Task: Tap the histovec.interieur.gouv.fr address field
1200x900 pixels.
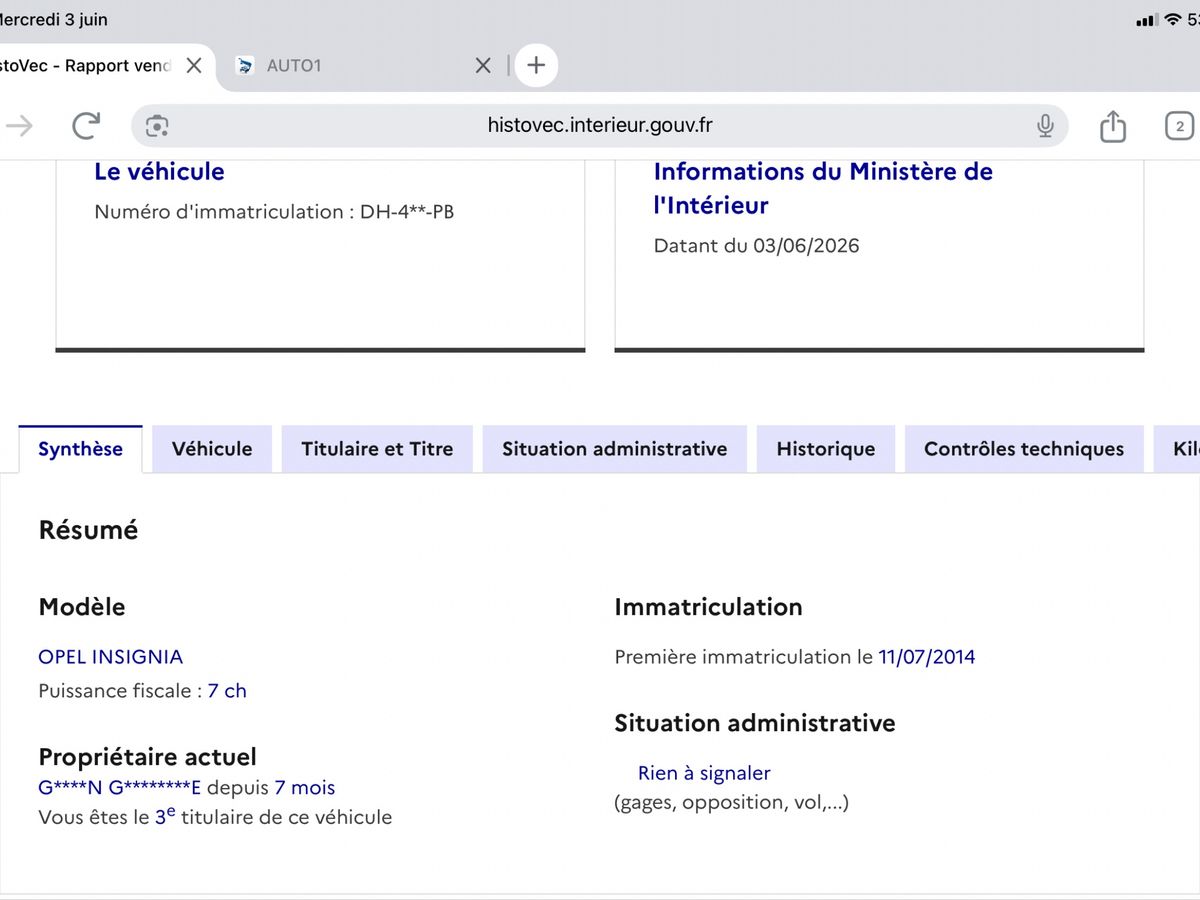Action: coord(600,125)
